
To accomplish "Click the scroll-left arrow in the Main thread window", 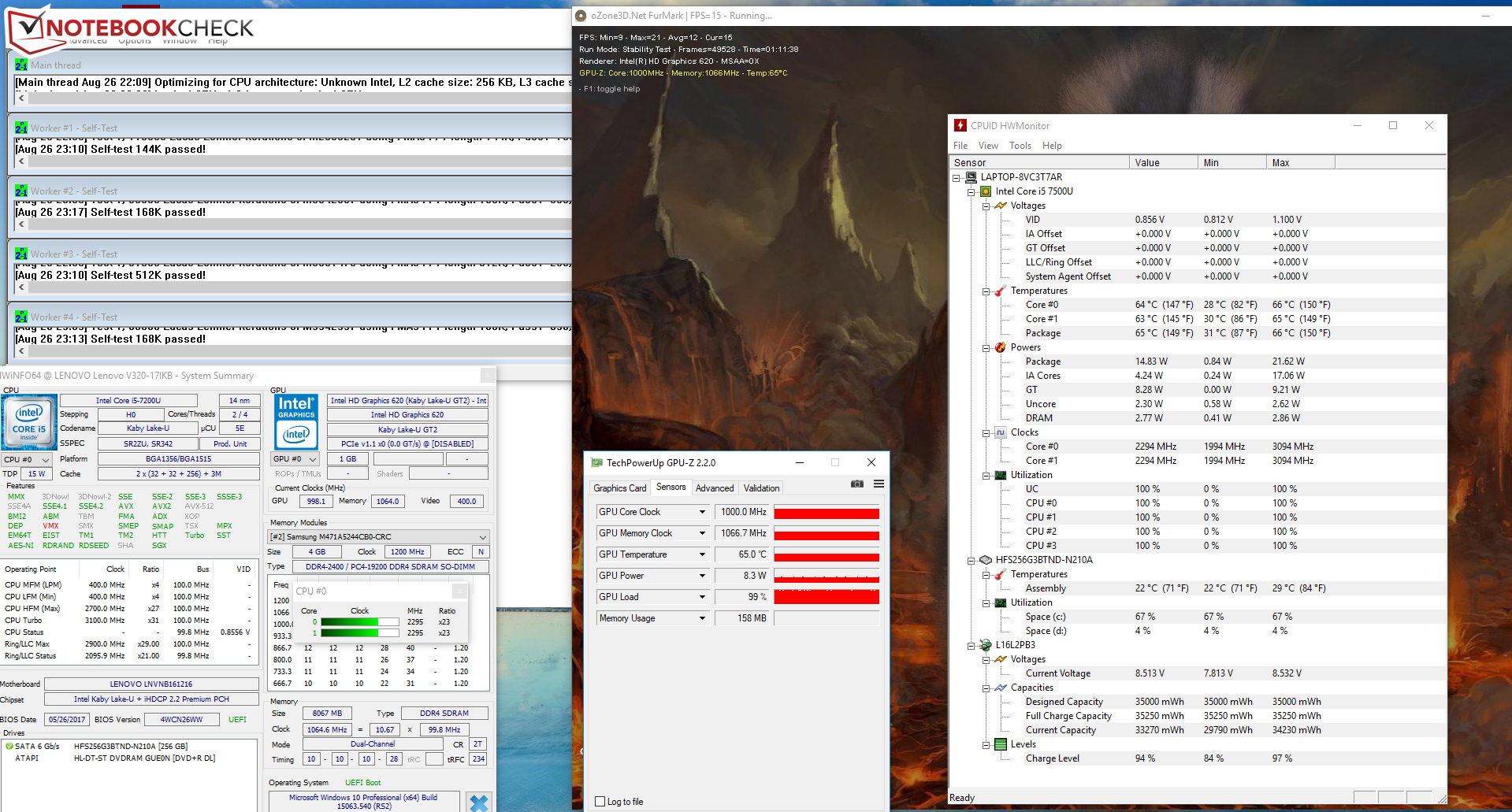I will [x=21, y=98].
